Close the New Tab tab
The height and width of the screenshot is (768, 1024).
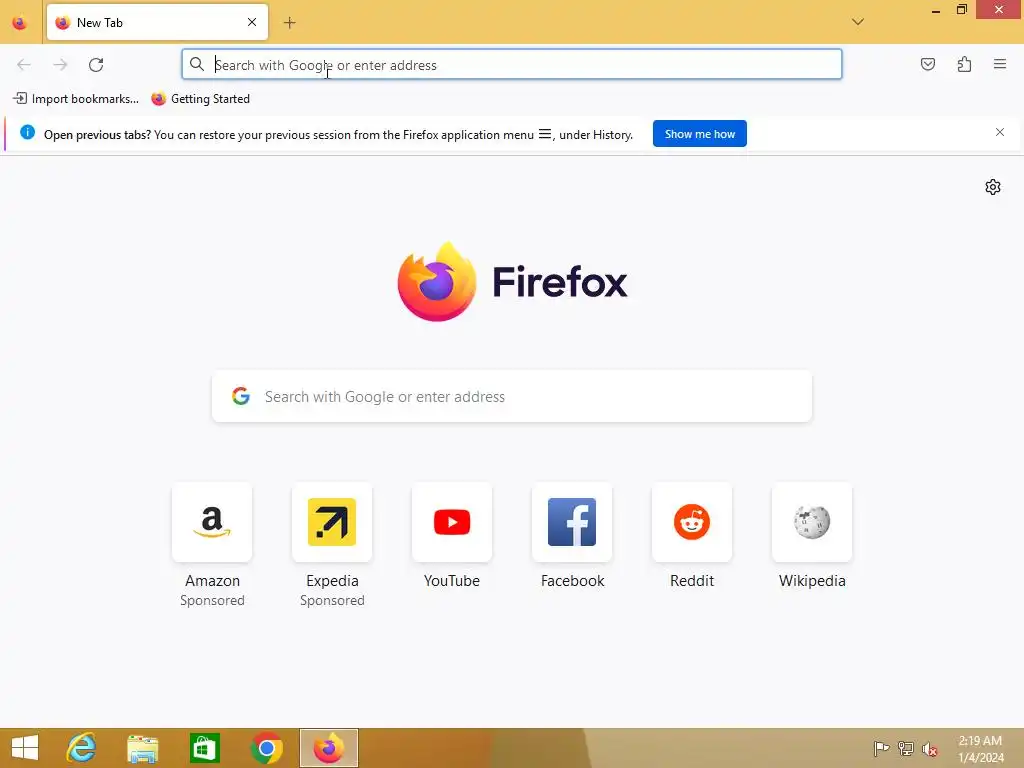click(x=252, y=22)
